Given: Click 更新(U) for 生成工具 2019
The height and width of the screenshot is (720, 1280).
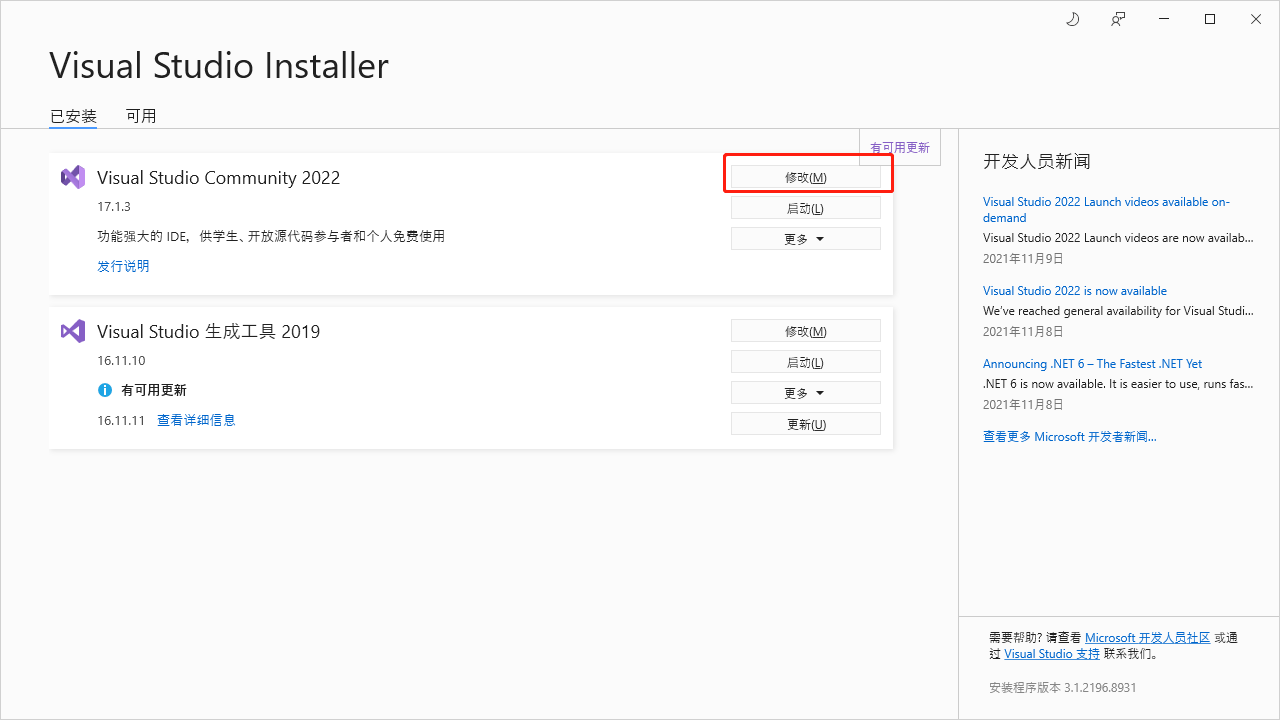Looking at the screenshot, I should [805, 423].
